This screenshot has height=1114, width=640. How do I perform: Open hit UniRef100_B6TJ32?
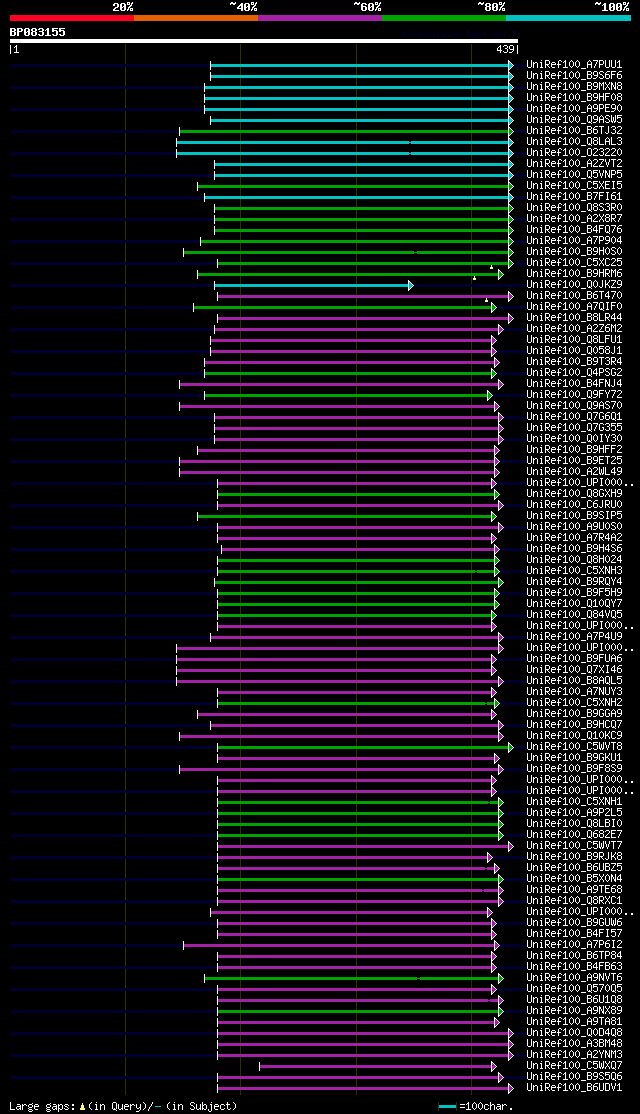(575, 131)
